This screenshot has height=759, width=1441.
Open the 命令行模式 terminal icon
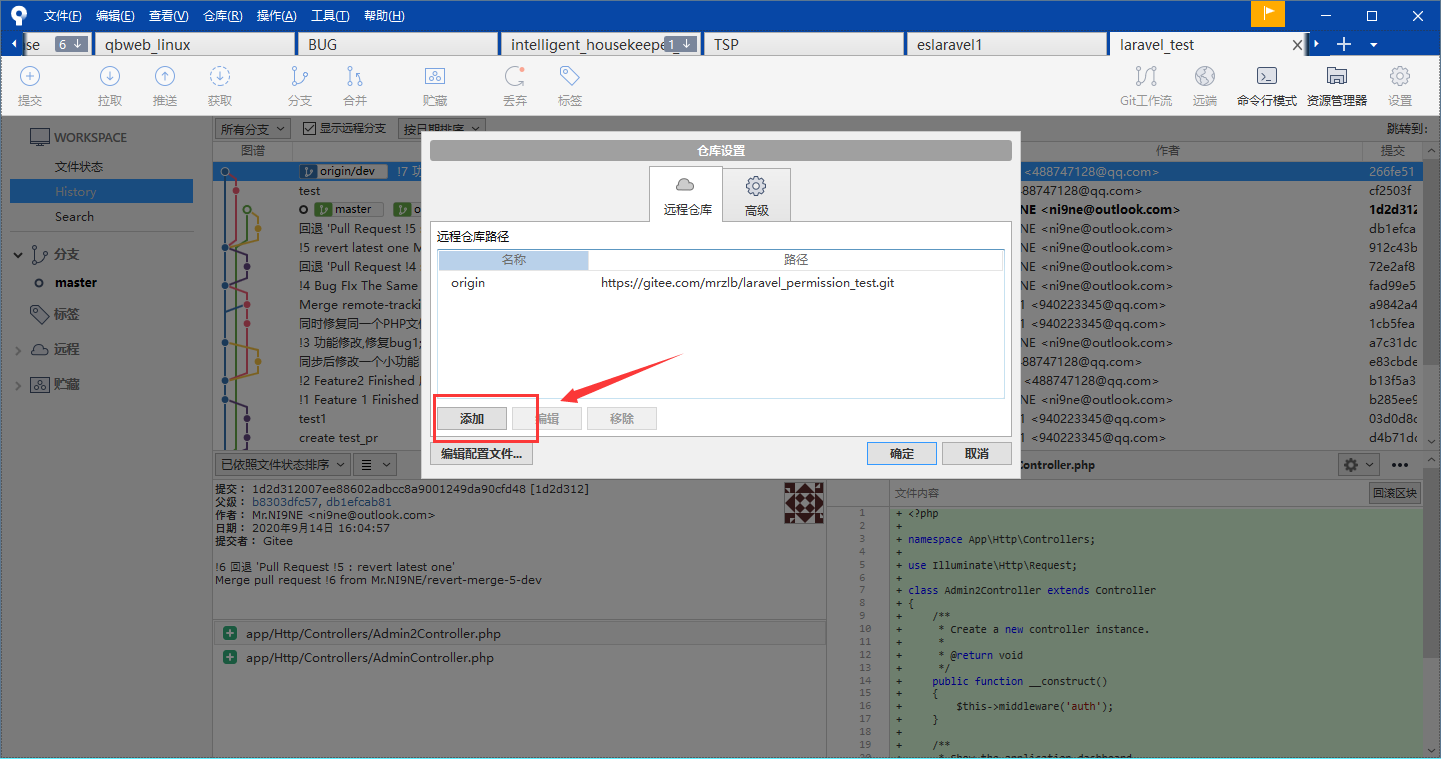click(1266, 77)
